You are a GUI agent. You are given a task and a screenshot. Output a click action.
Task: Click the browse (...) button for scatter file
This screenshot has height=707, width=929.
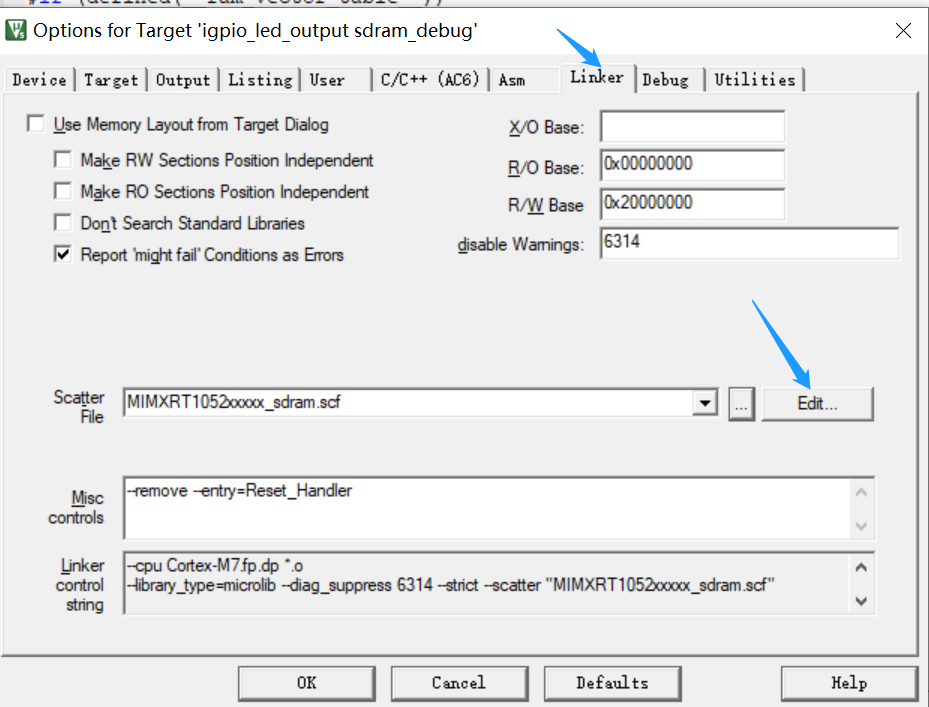point(741,404)
